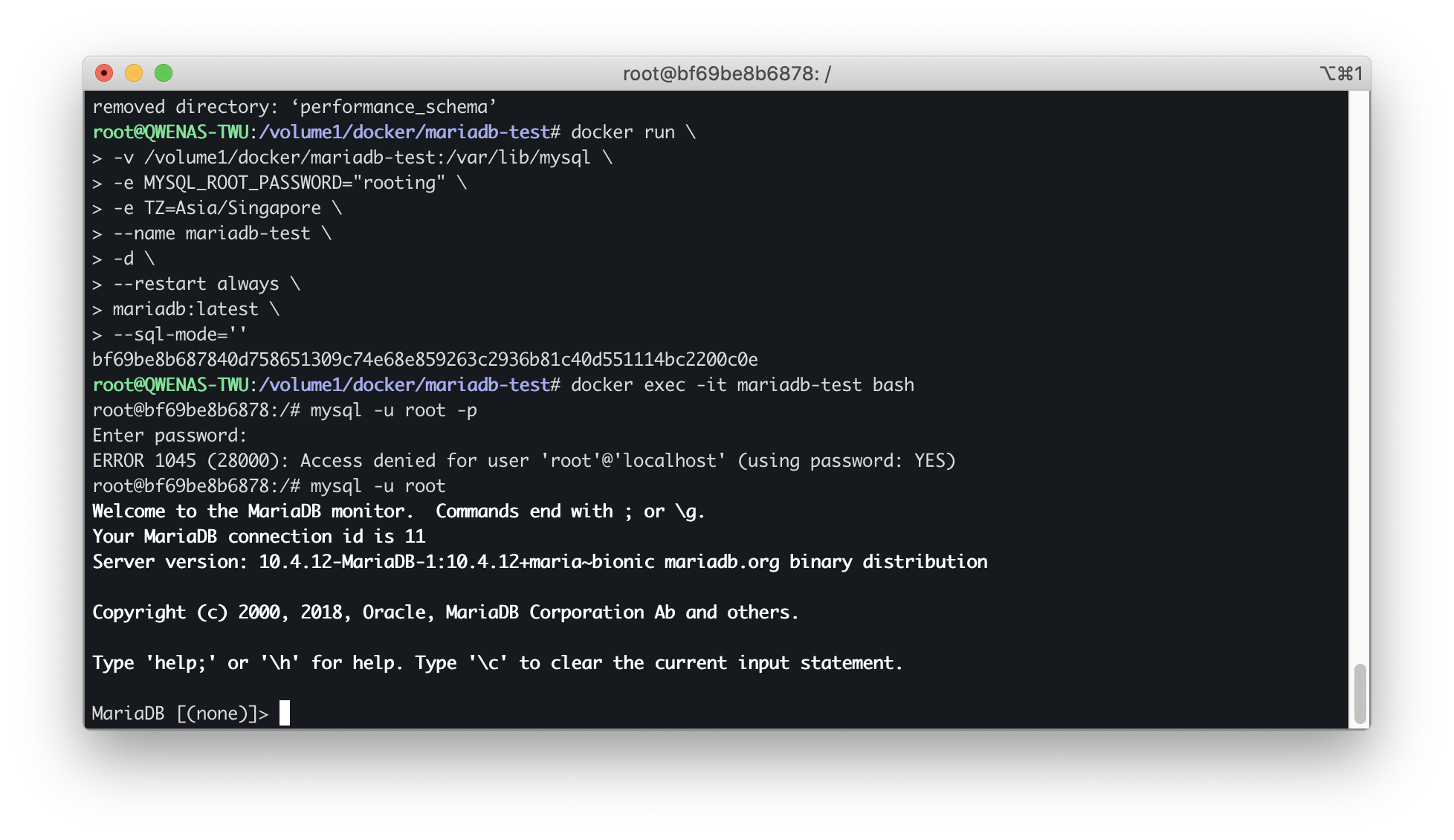The height and width of the screenshot is (840, 1454).
Task: Click the container ID hash beginning bf69be8b687840d7
Action: 425,360
